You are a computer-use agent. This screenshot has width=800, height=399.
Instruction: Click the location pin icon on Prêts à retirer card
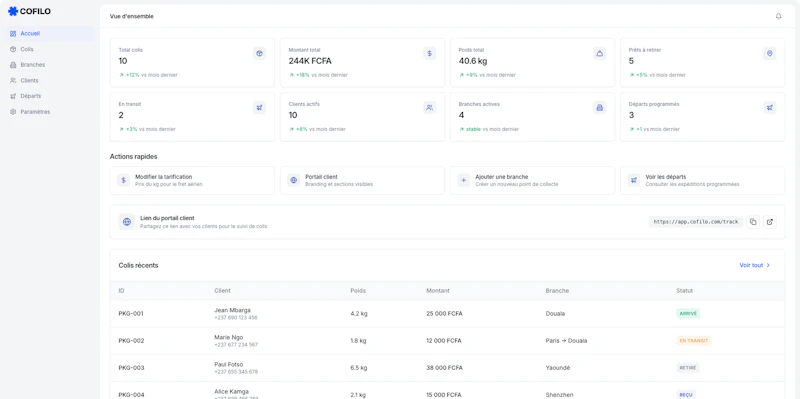[770, 53]
